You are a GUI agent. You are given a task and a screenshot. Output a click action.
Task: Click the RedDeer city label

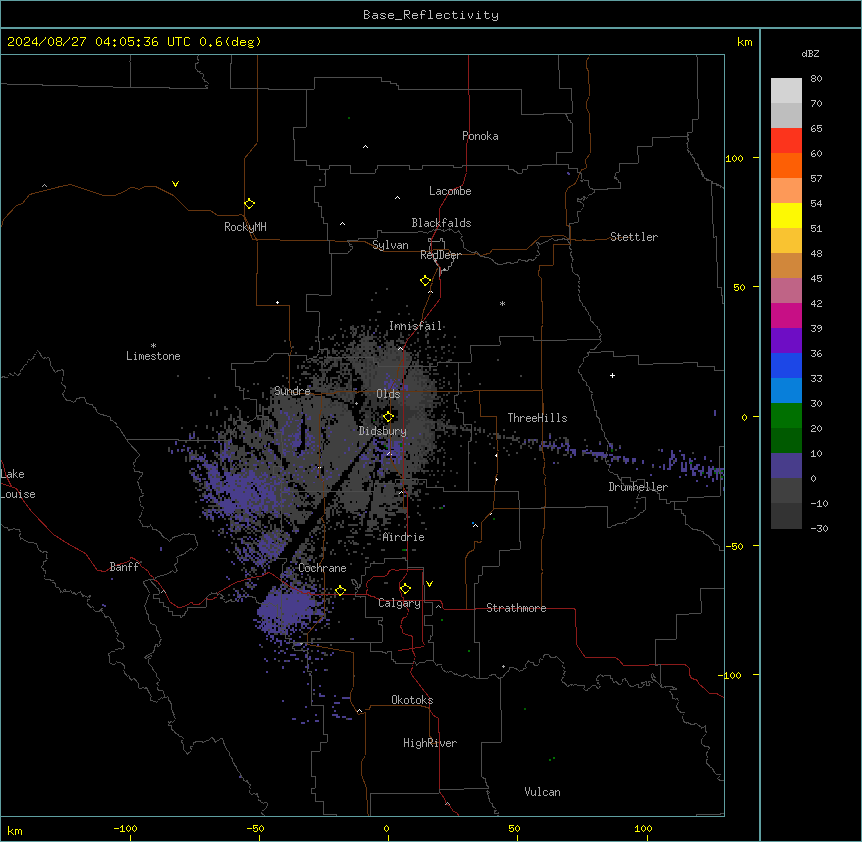tap(440, 255)
